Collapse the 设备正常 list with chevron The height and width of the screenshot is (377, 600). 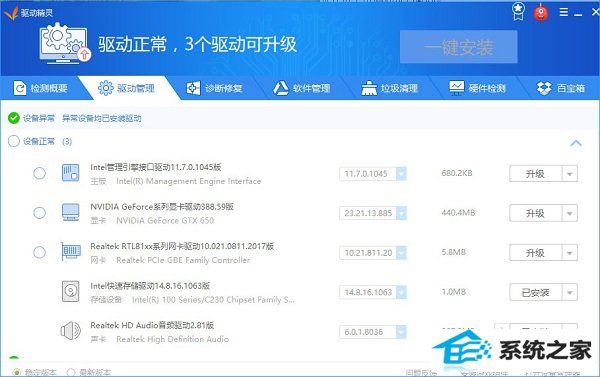click(x=576, y=143)
